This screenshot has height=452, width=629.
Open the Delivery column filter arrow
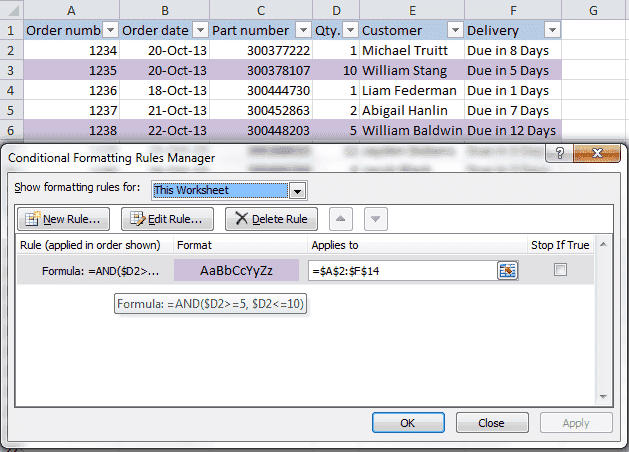coord(549,30)
